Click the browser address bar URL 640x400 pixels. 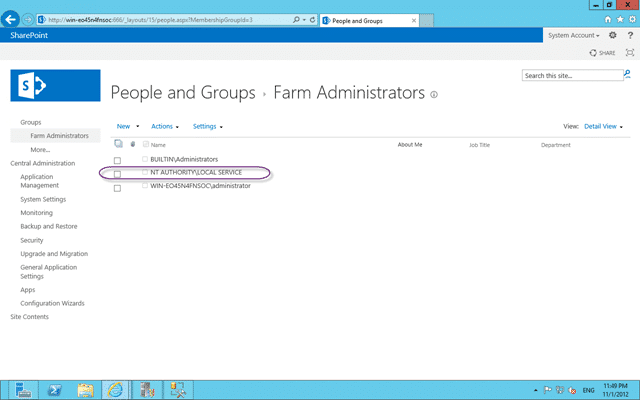click(150, 20)
